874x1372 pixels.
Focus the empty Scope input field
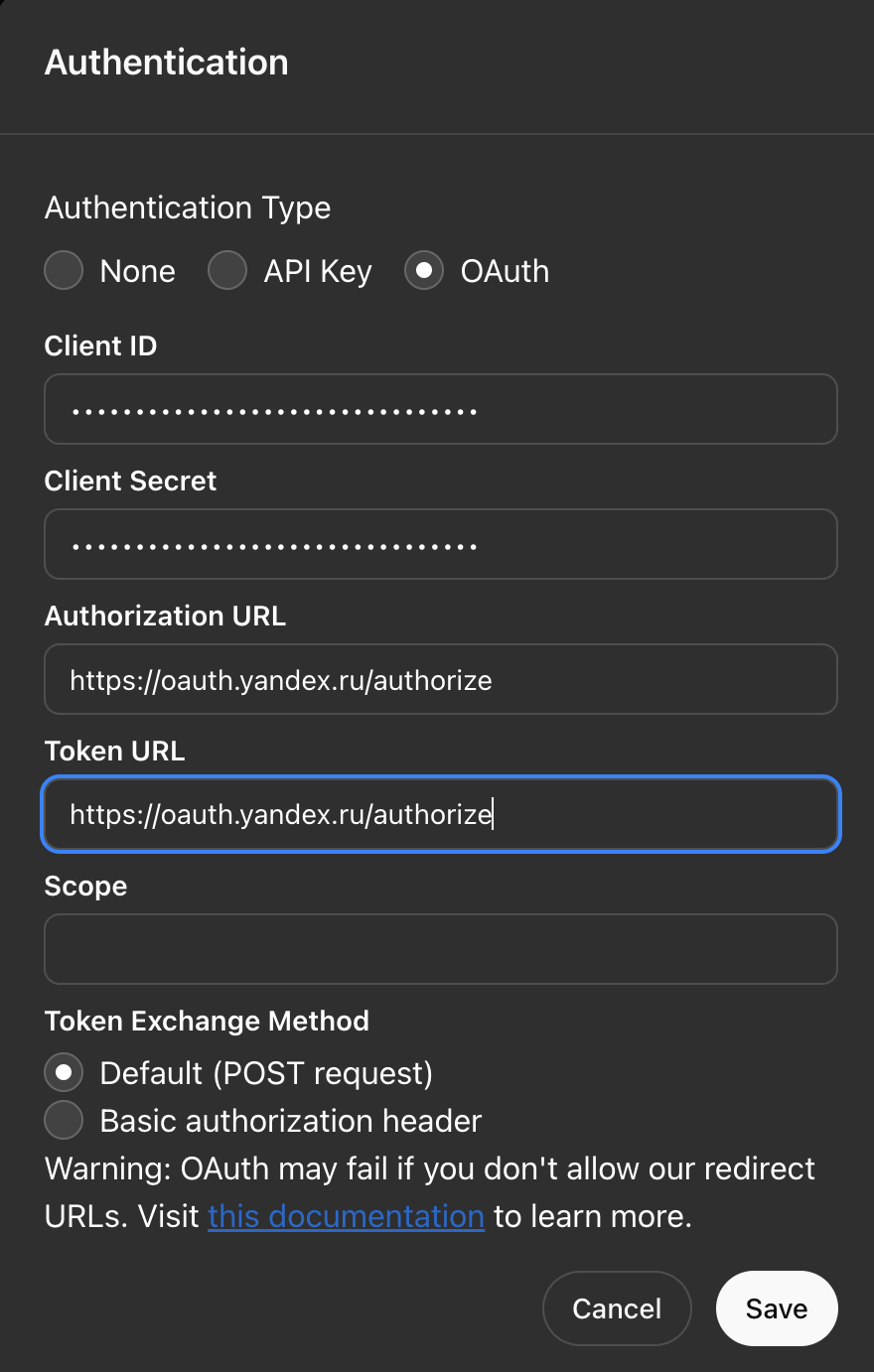coord(441,949)
